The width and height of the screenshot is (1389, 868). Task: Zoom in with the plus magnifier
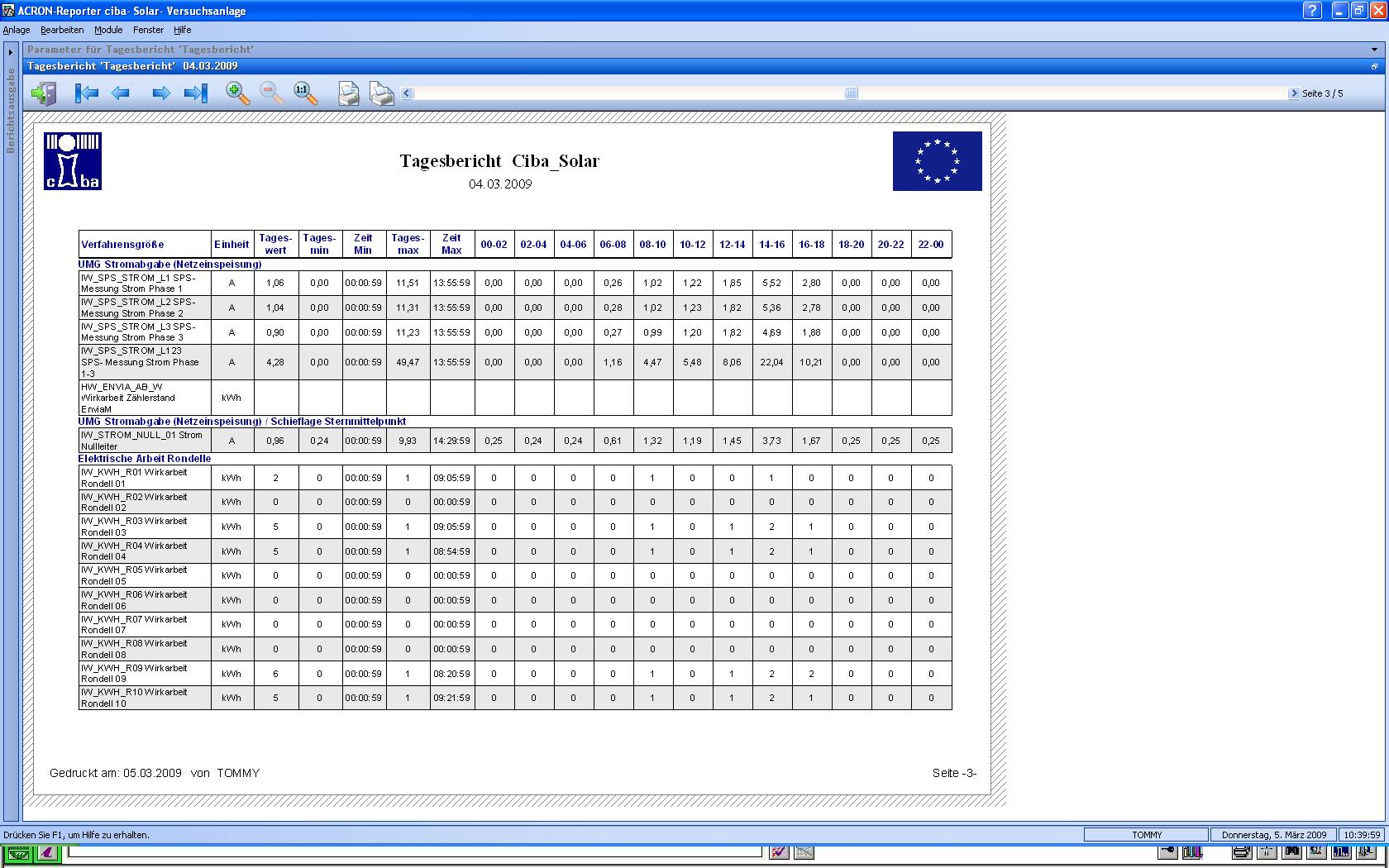coord(238,93)
